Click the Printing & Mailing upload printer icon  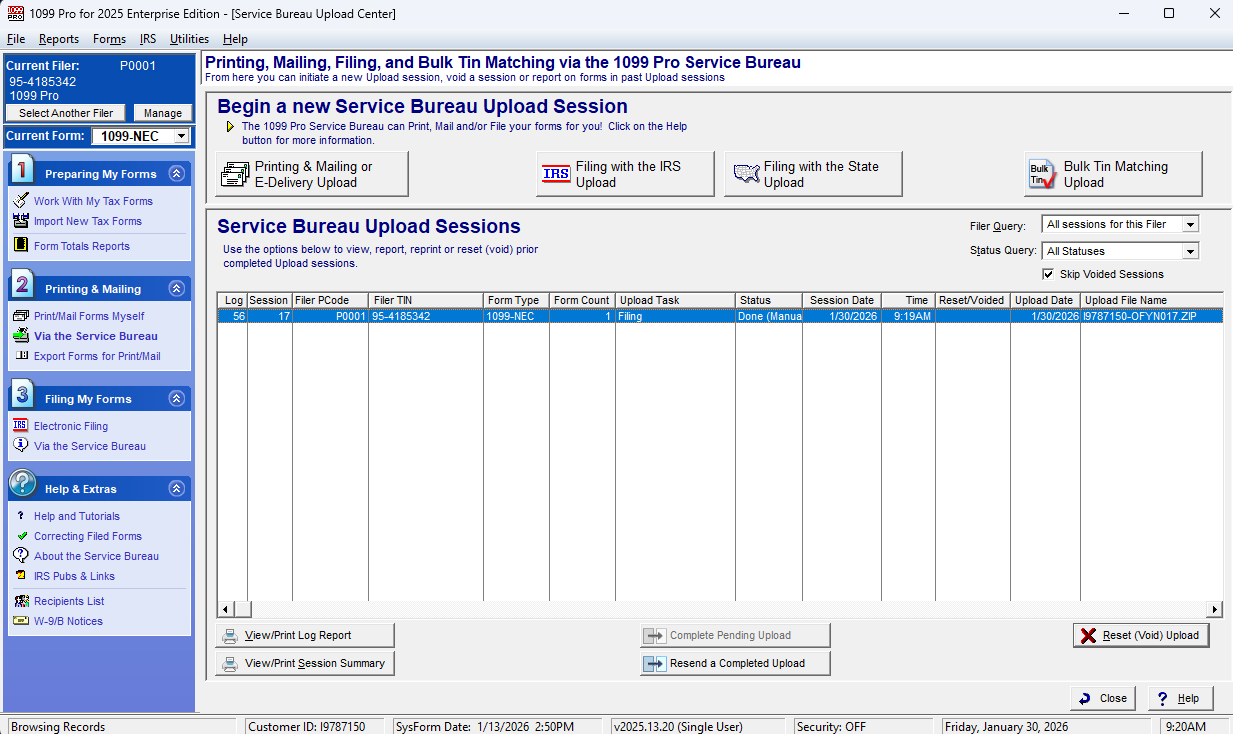(235, 174)
